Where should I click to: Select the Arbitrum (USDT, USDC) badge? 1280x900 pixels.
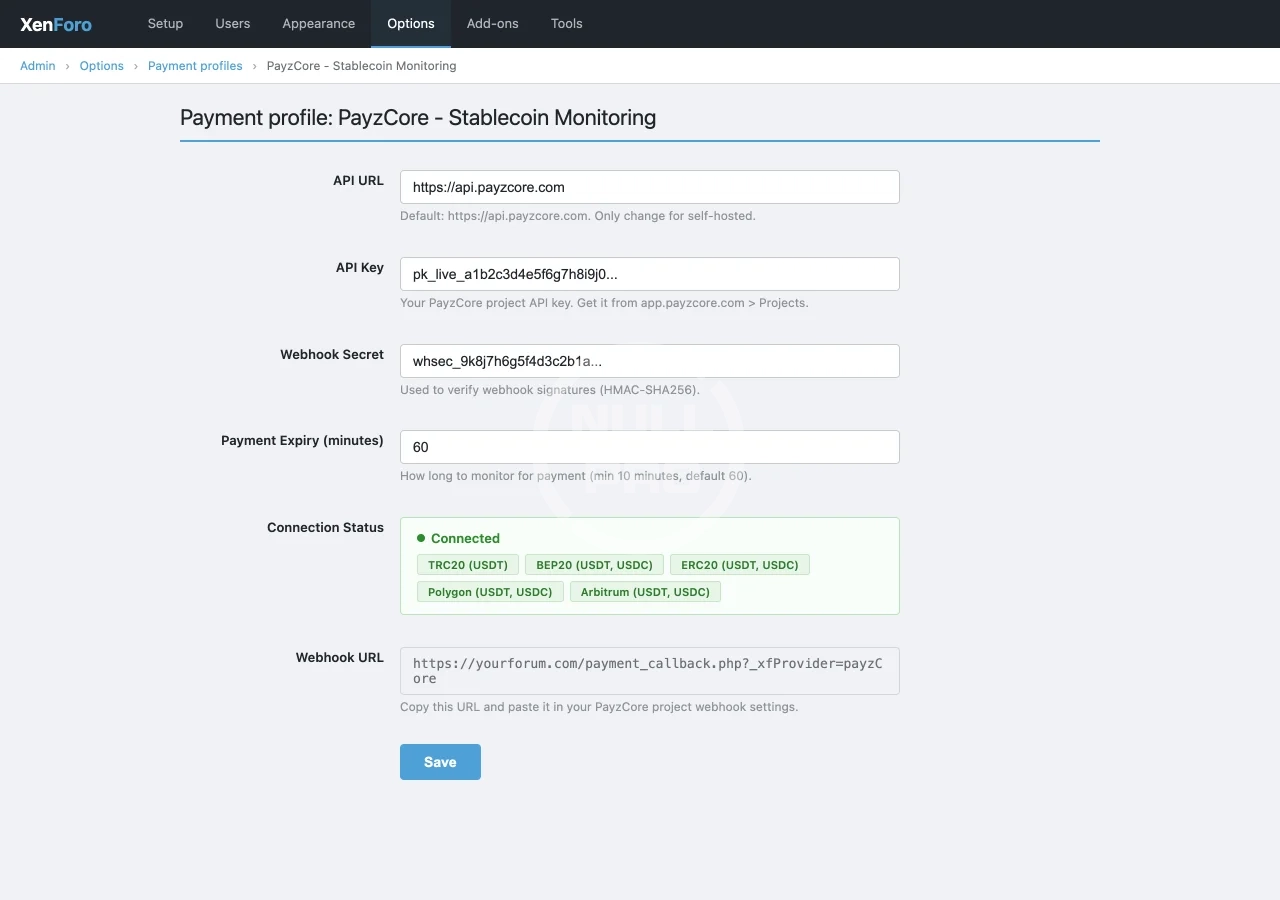click(x=645, y=592)
